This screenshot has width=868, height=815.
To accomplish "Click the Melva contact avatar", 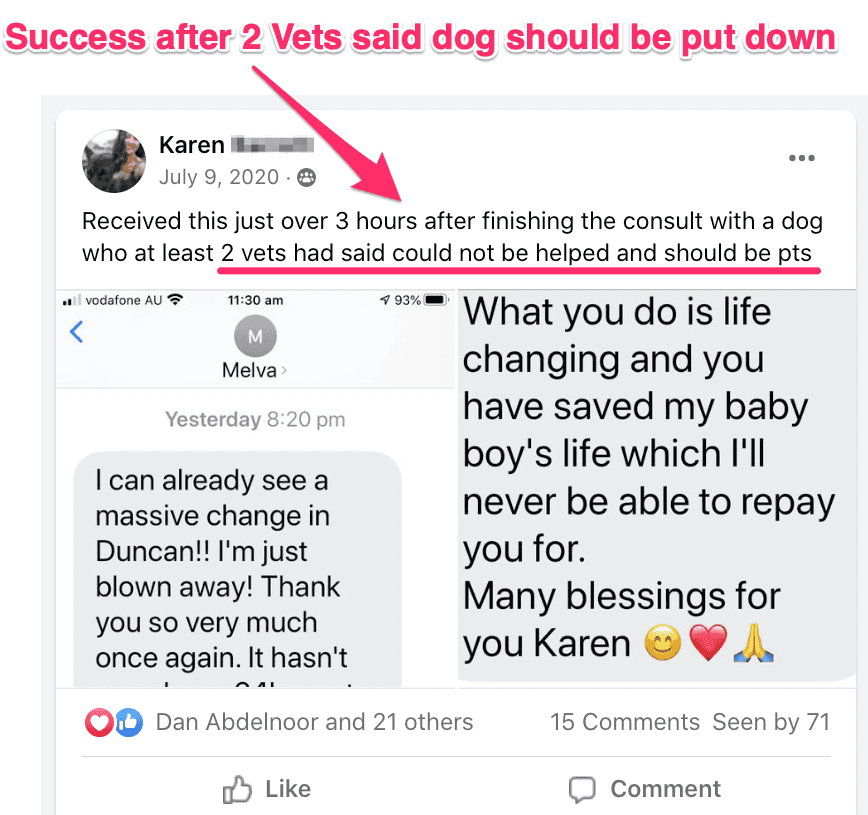I will [255, 337].
